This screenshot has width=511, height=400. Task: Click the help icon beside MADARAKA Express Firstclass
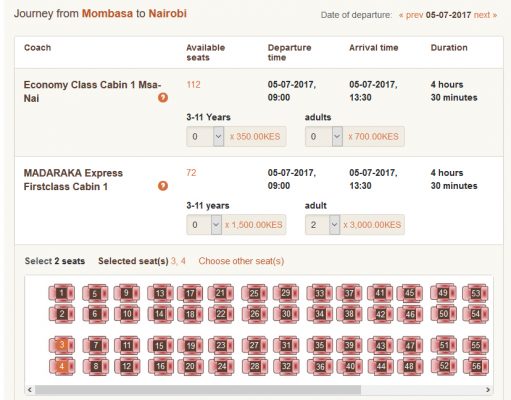pyautogui.click(x=163, y=186)
